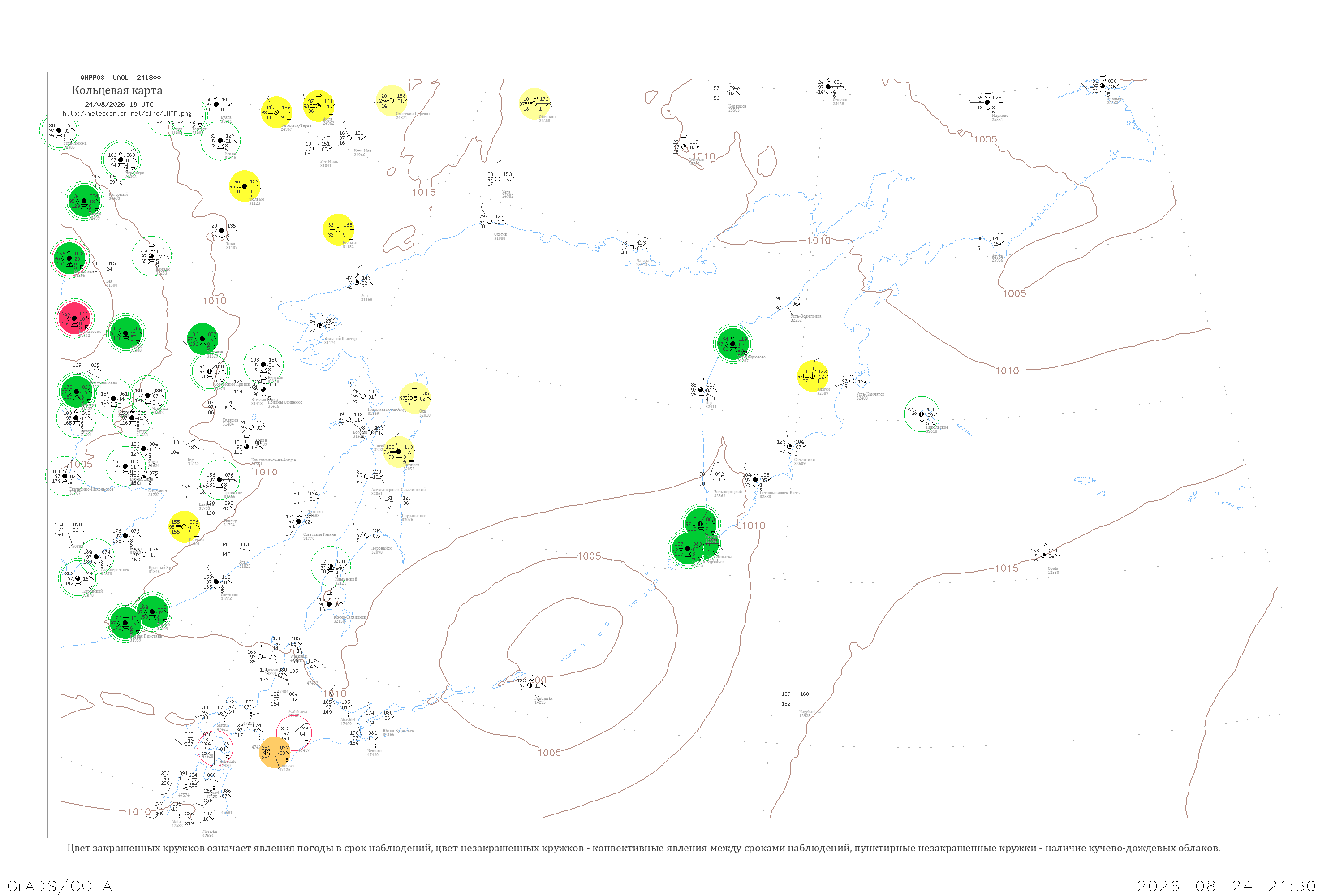This screenshot has width=1344, height=896.
Task: Click the 'Комсомольск-на-Амуре' station label
Action: tap(274, 461)
